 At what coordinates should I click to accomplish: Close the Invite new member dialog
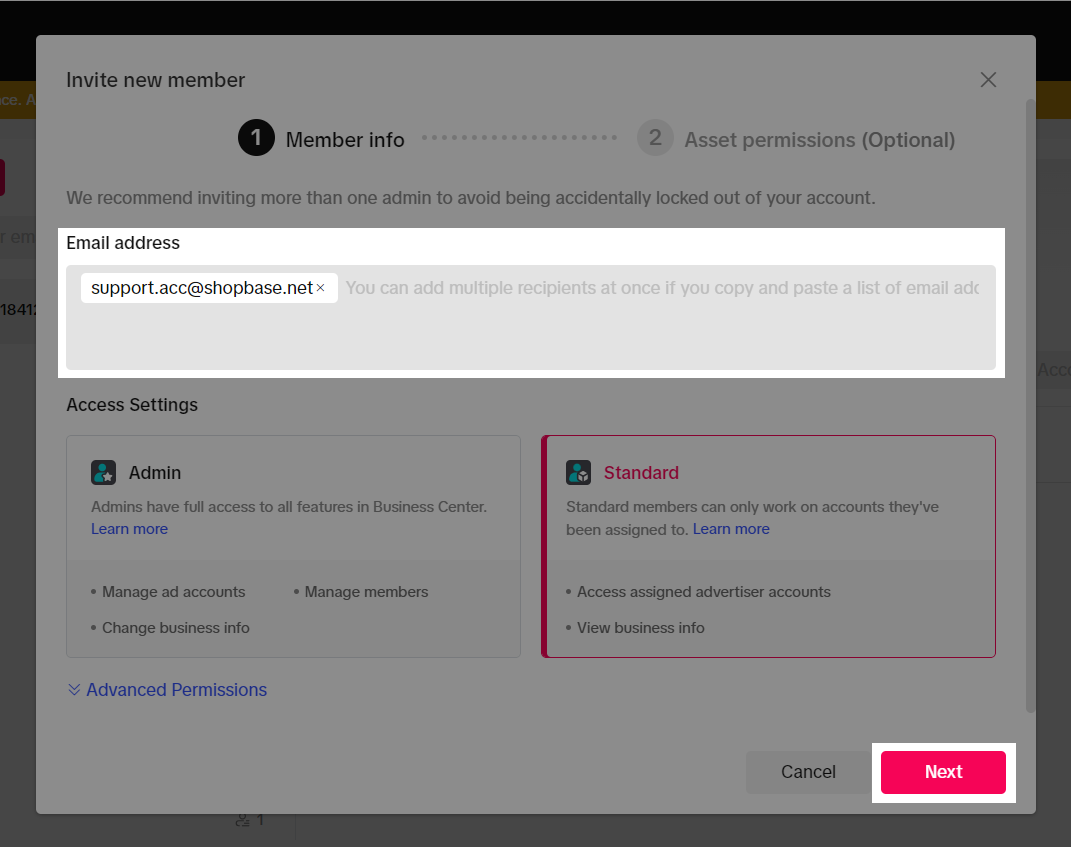[x=988, y=80]
